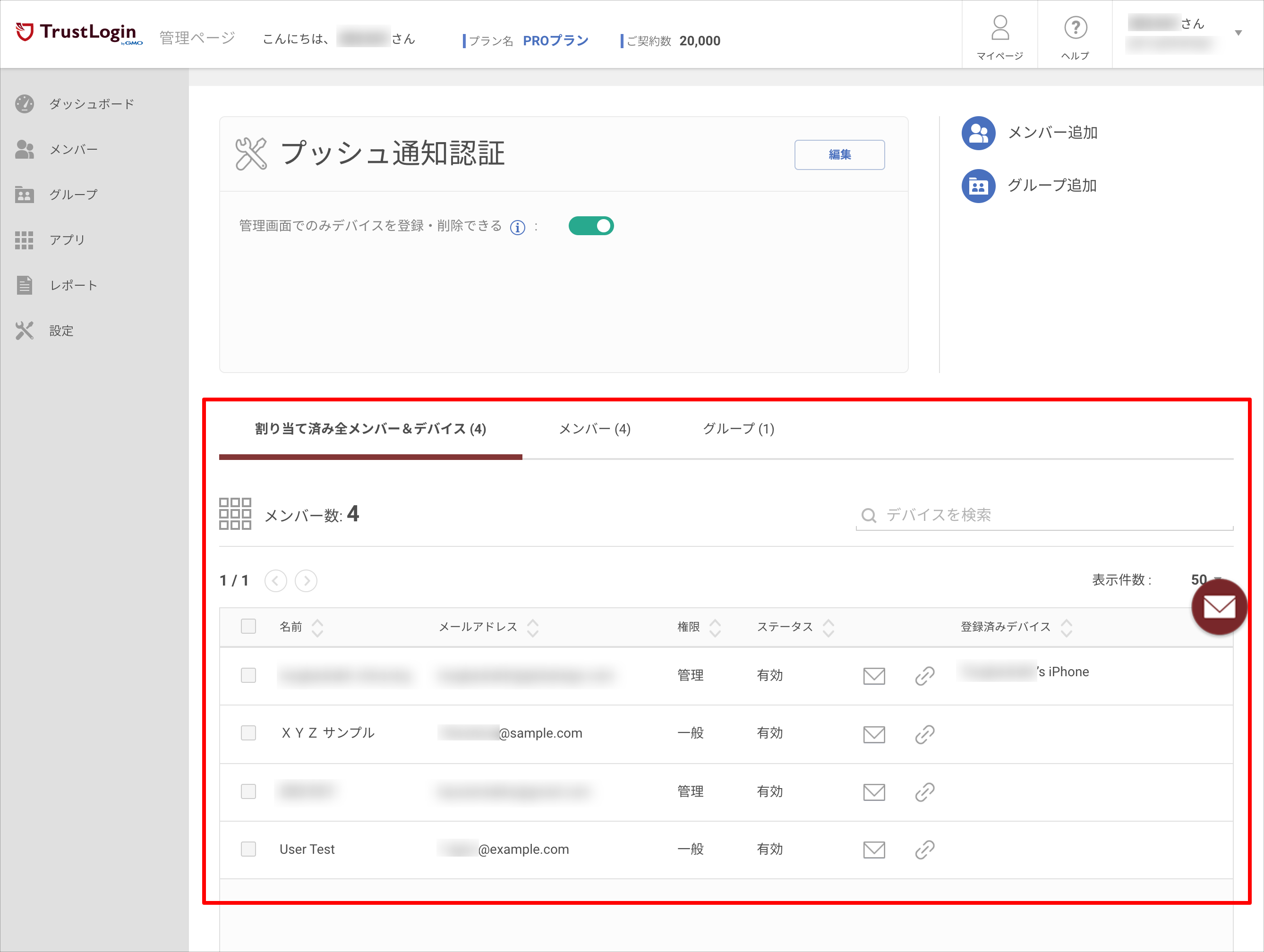The height and width of the screenshot is (952, 1264).
Task: Click 一般 role in User Test row
Action: (x=690, y=850)
